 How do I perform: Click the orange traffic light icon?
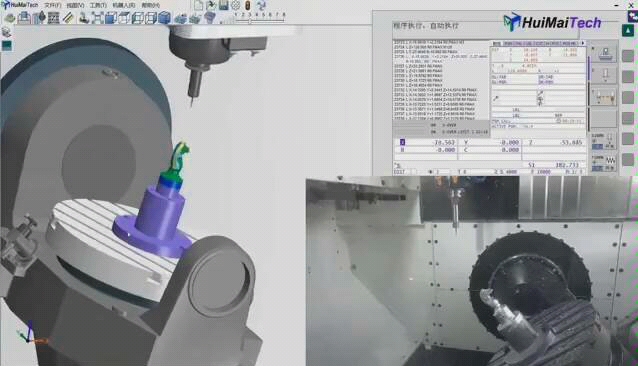248,5
